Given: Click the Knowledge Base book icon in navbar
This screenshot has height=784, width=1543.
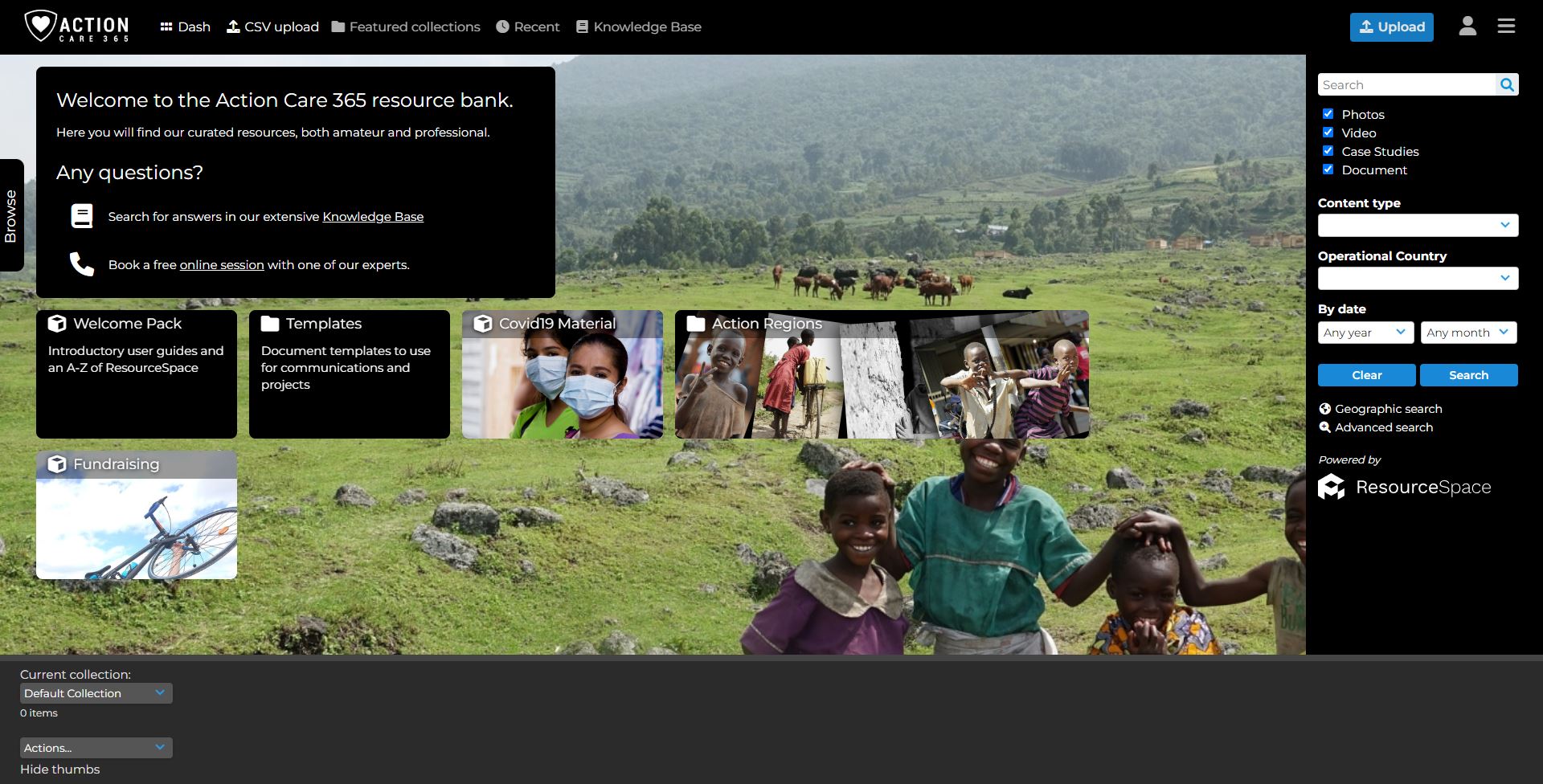Looking at the screenshot, I should point(582,27).
